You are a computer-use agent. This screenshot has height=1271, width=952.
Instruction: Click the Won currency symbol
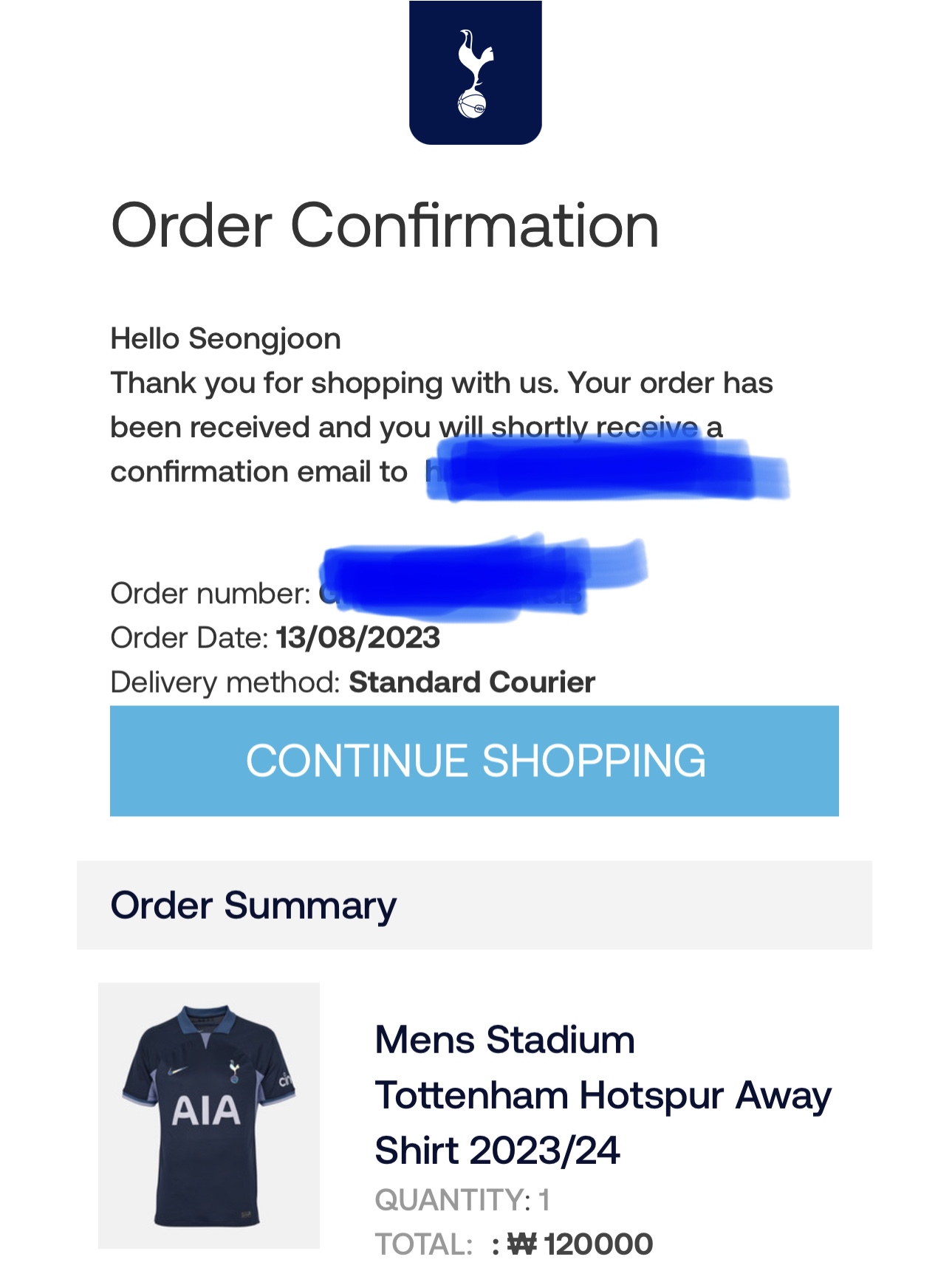(521, 1244)
